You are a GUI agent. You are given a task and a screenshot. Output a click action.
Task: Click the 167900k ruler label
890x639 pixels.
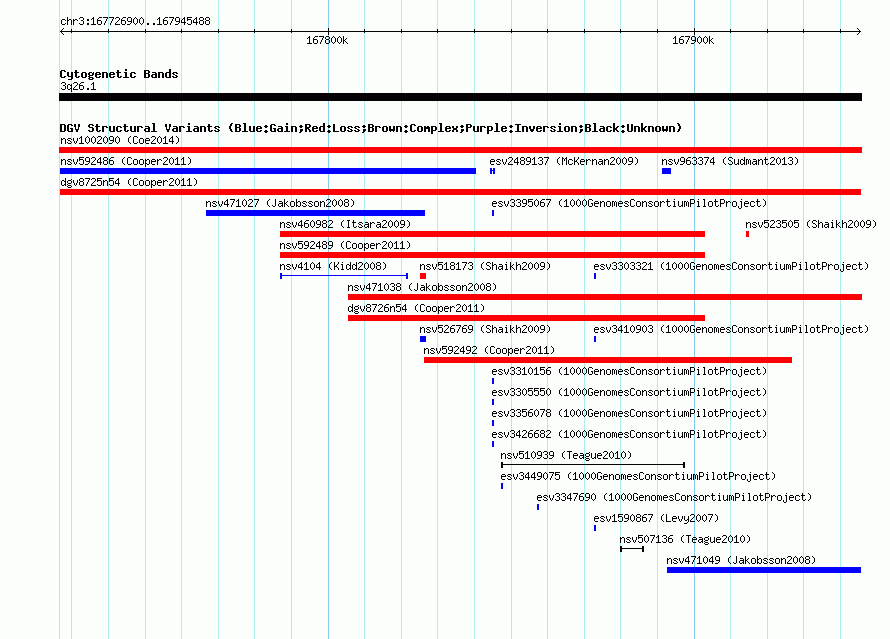click(693, 40)
